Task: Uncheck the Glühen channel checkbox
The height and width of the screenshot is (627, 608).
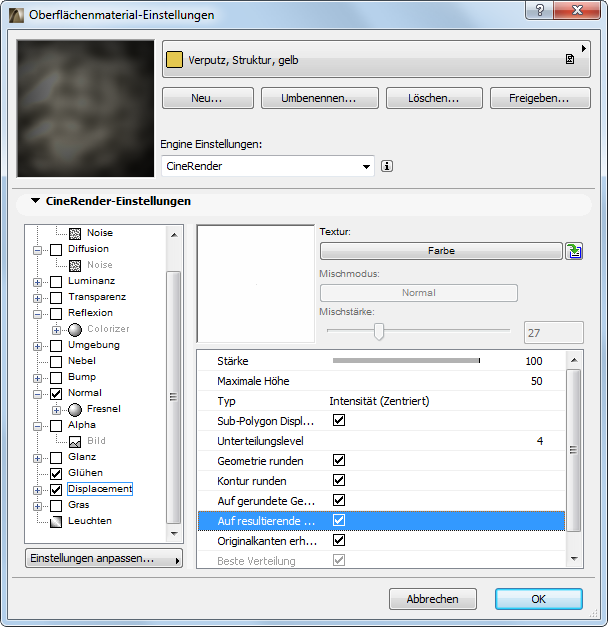Action: (56, 473)
